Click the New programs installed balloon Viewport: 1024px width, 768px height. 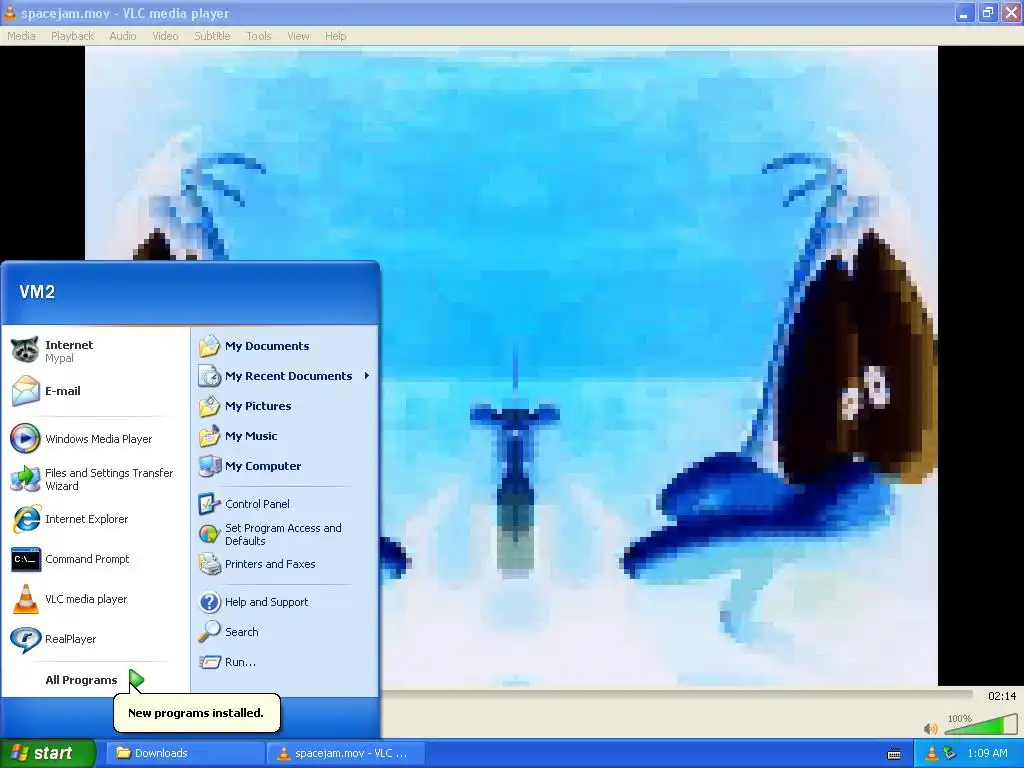[x=197, y=712]
